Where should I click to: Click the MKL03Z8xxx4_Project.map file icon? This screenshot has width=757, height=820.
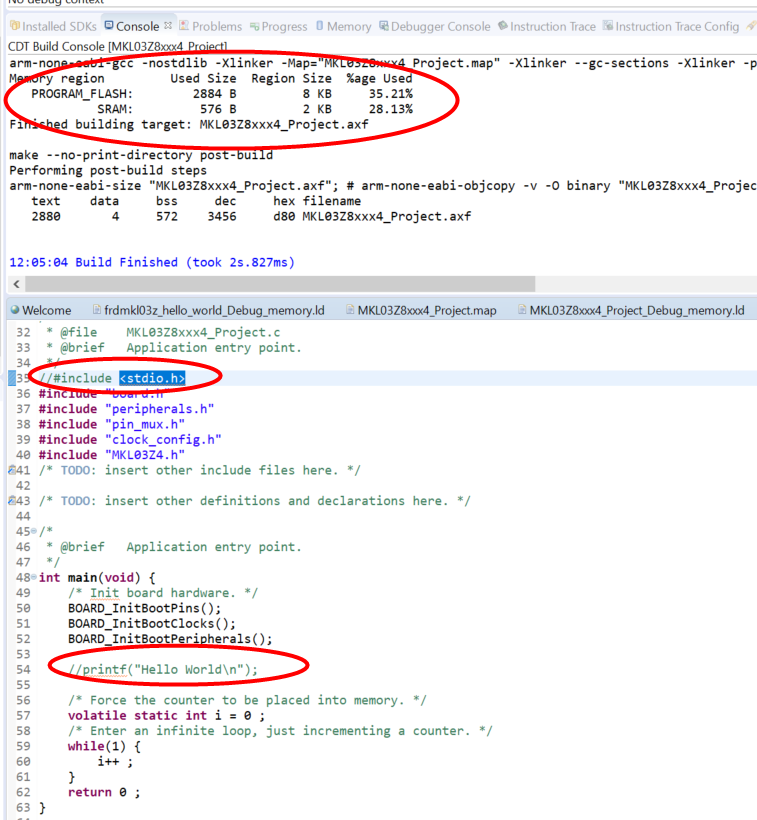tap(350, 310)
